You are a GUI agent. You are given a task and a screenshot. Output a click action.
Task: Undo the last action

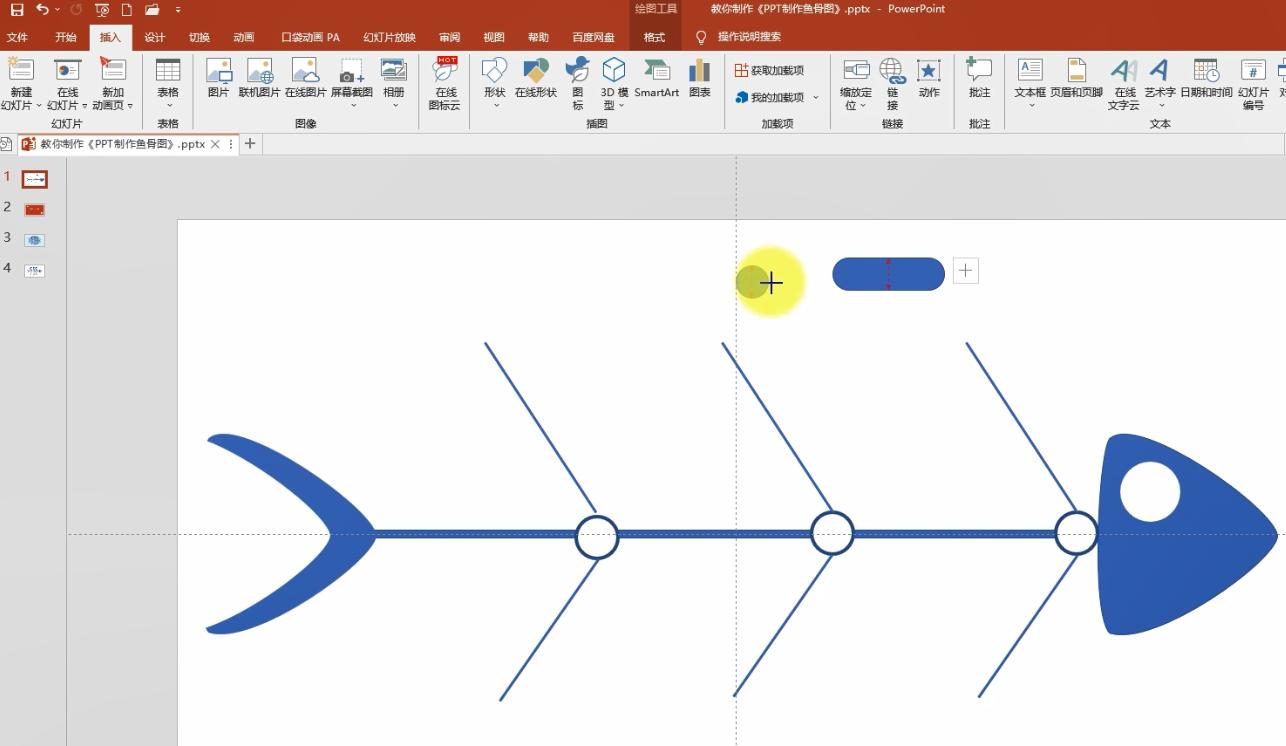pyautogui.click(x=42, y=10)
